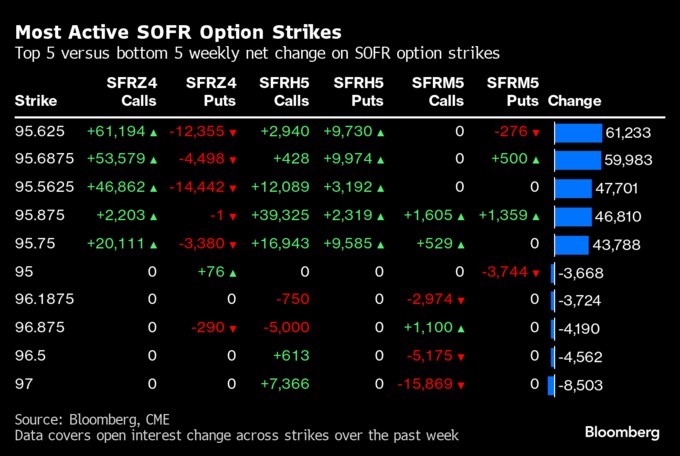Click the green up arrow beside +500
The width and height of the screenshot is (680, 456).
[x=536, y=160]
